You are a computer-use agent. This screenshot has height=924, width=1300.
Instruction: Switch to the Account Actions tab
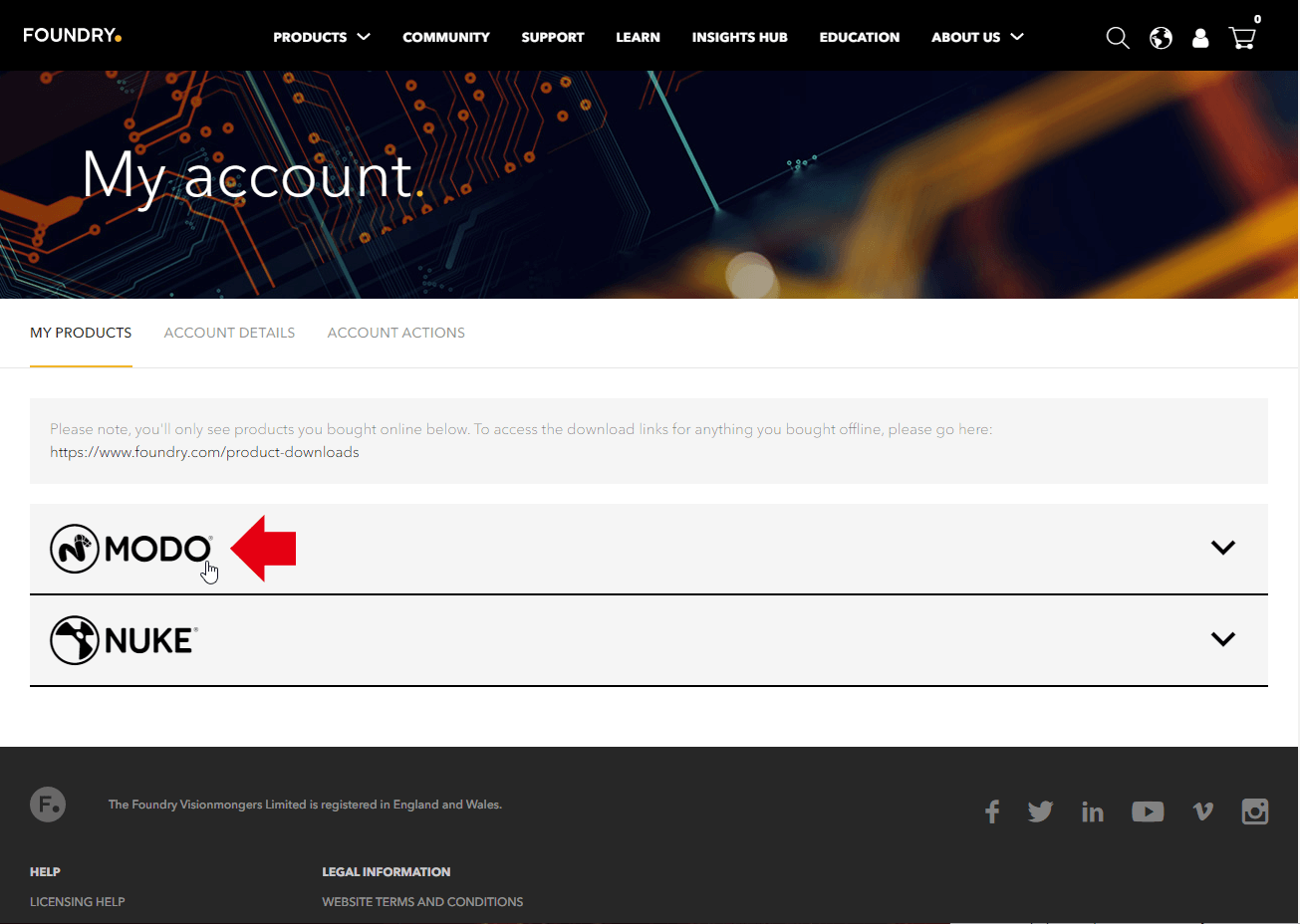tap(396, 333)
